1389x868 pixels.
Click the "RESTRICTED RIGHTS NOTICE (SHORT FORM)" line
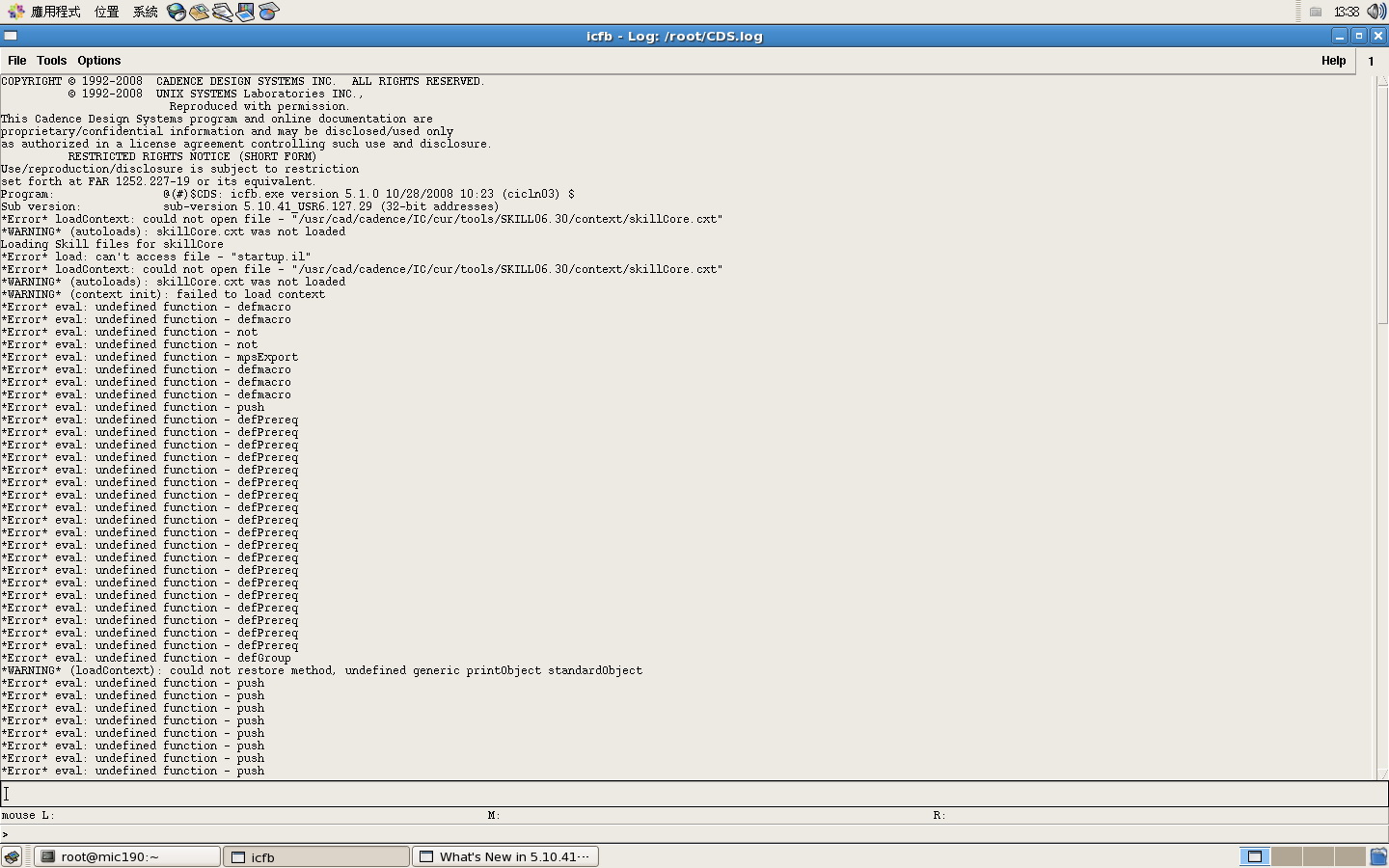tap(192, 156)
